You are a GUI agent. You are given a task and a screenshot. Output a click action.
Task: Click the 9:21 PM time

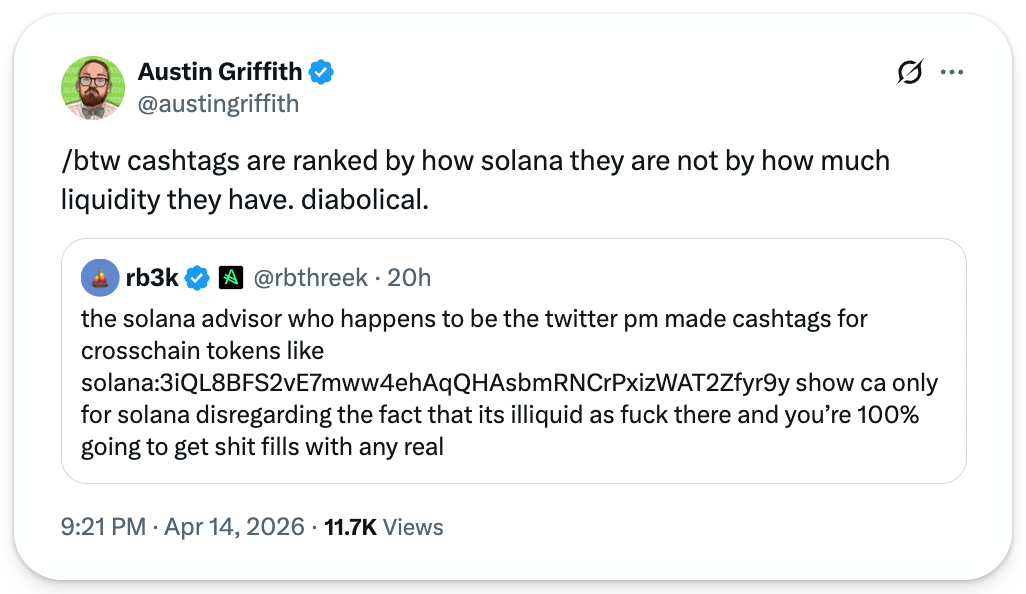[x=105, y=527]
